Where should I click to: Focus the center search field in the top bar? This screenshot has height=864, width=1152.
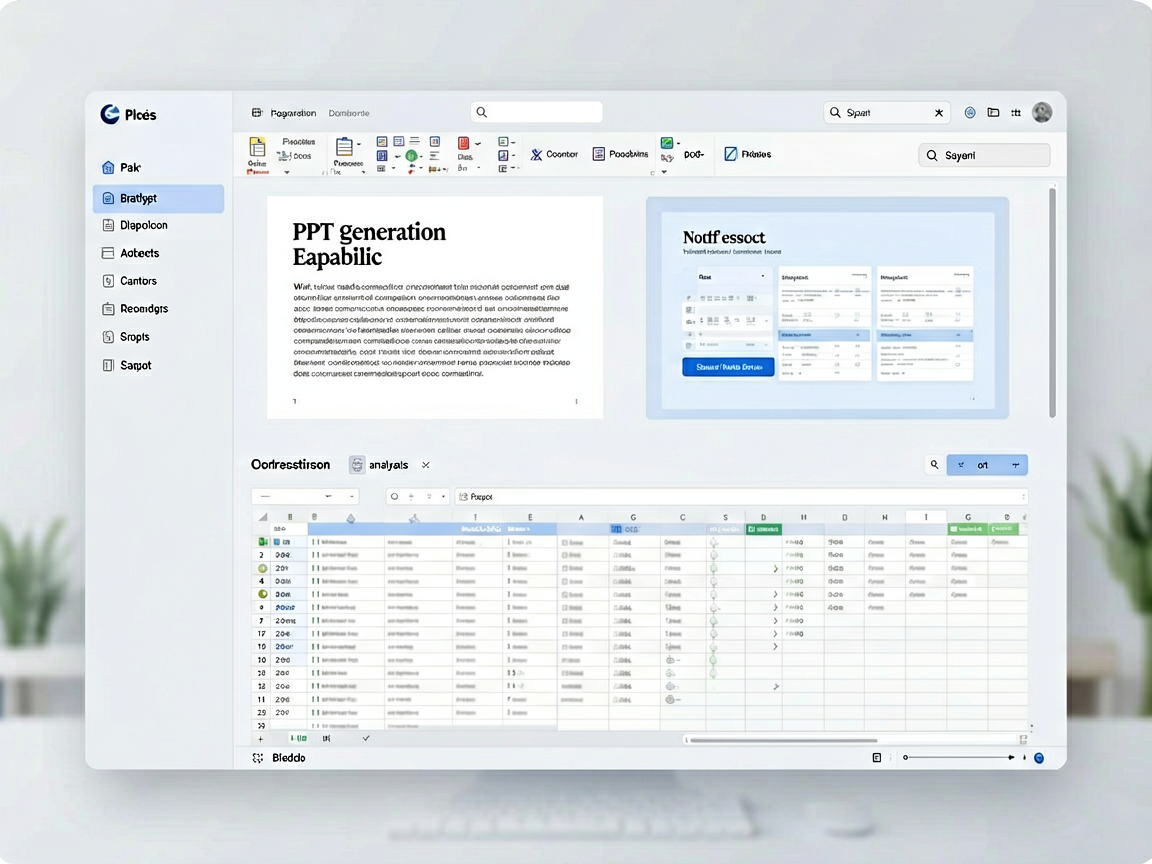(536, 112)
